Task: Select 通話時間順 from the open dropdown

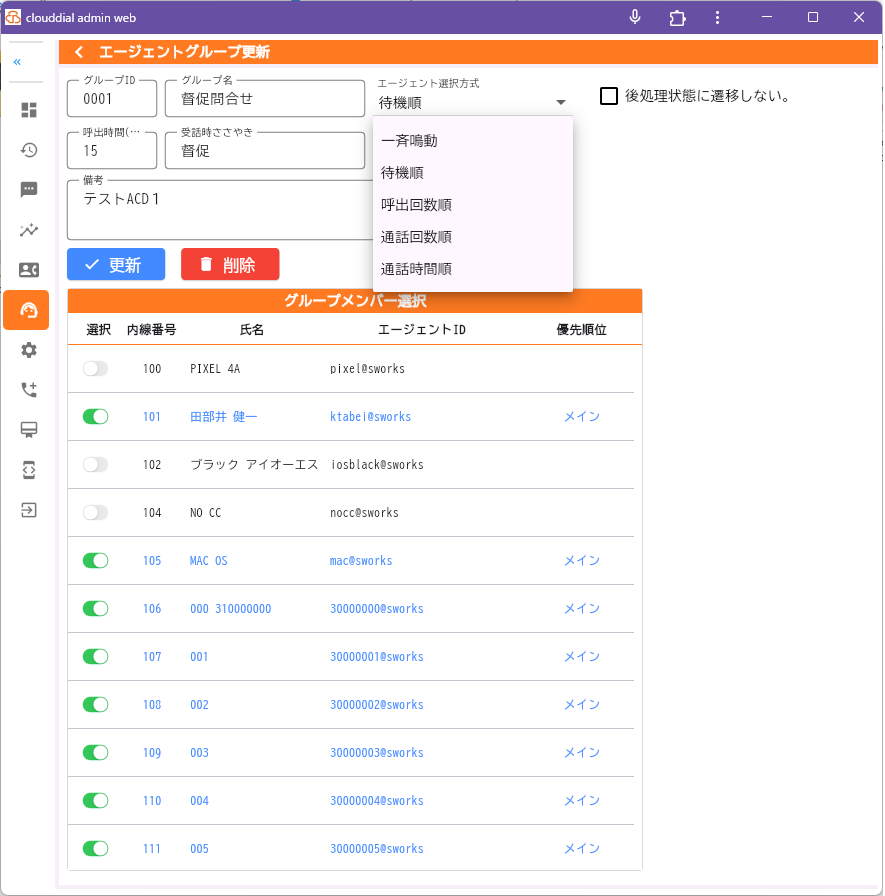Action: point(412,268)
